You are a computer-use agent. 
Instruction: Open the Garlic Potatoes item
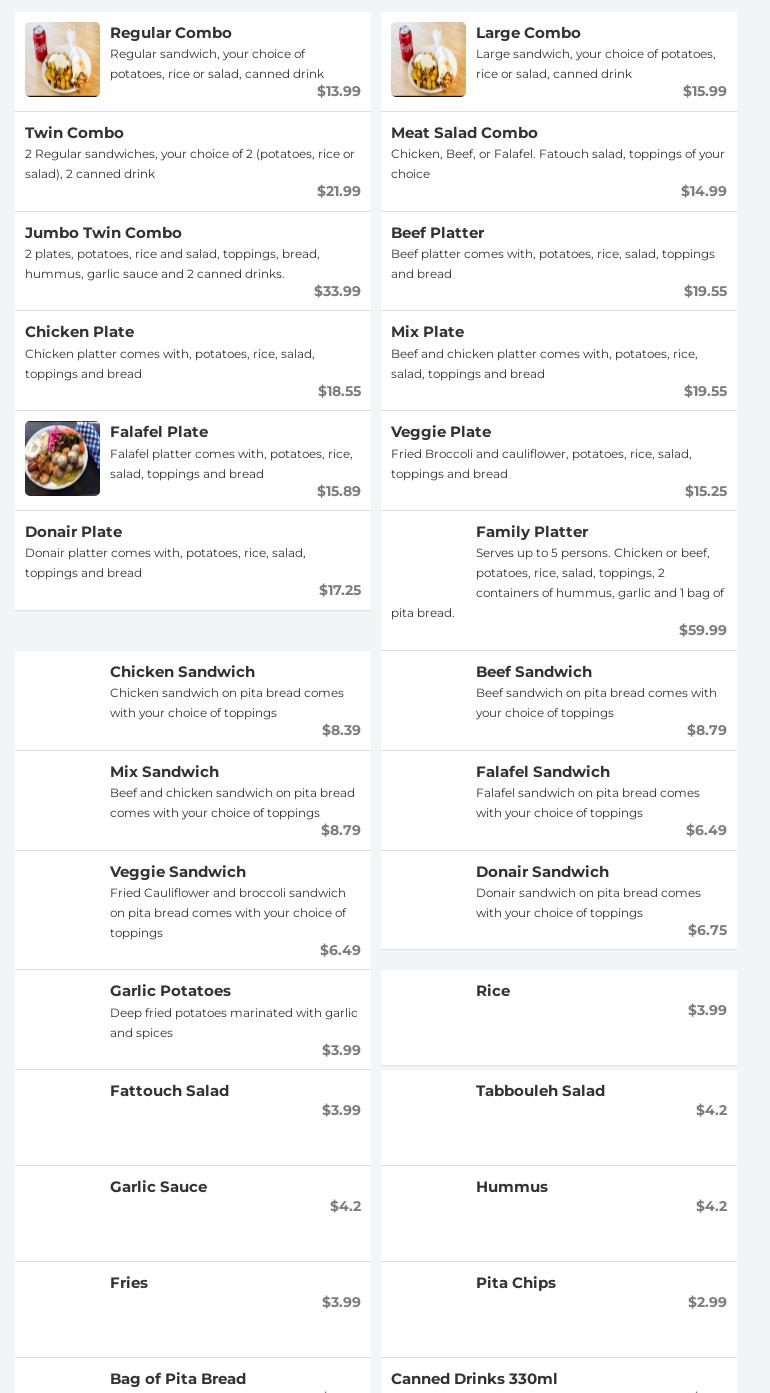tap(192, 1019)
